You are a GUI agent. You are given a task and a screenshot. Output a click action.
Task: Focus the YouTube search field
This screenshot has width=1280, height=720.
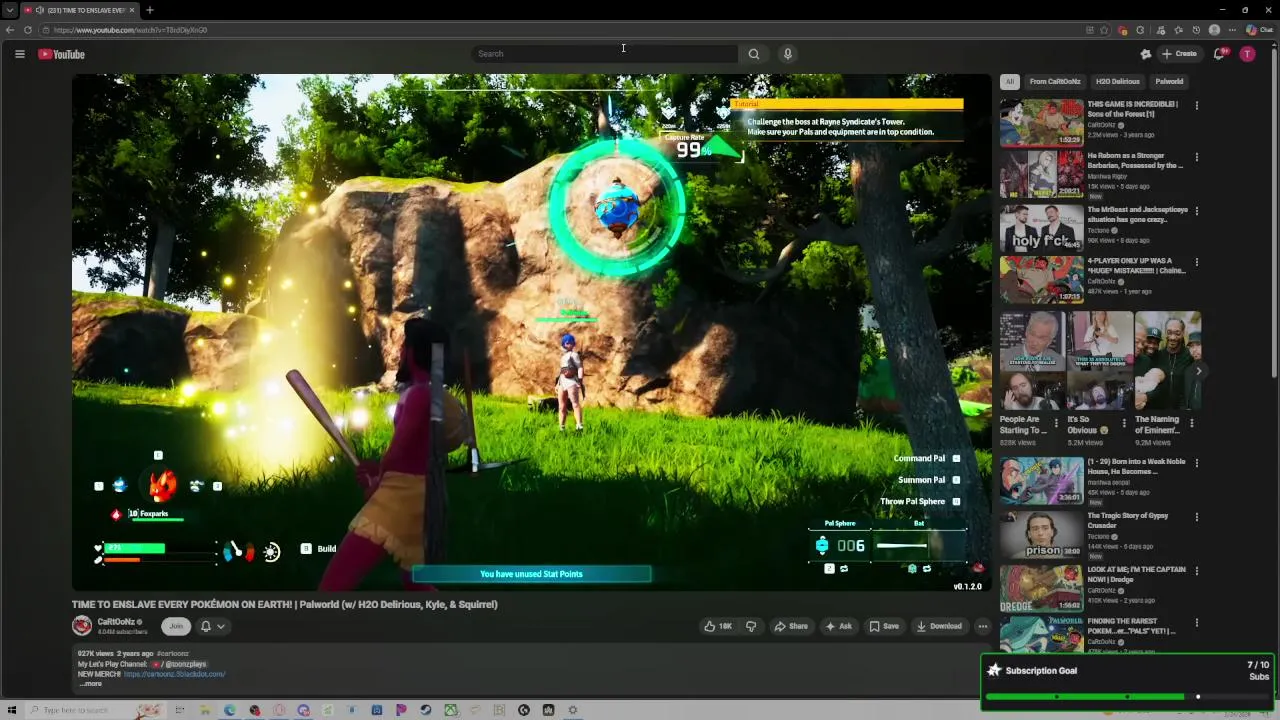tap(605, 54)
